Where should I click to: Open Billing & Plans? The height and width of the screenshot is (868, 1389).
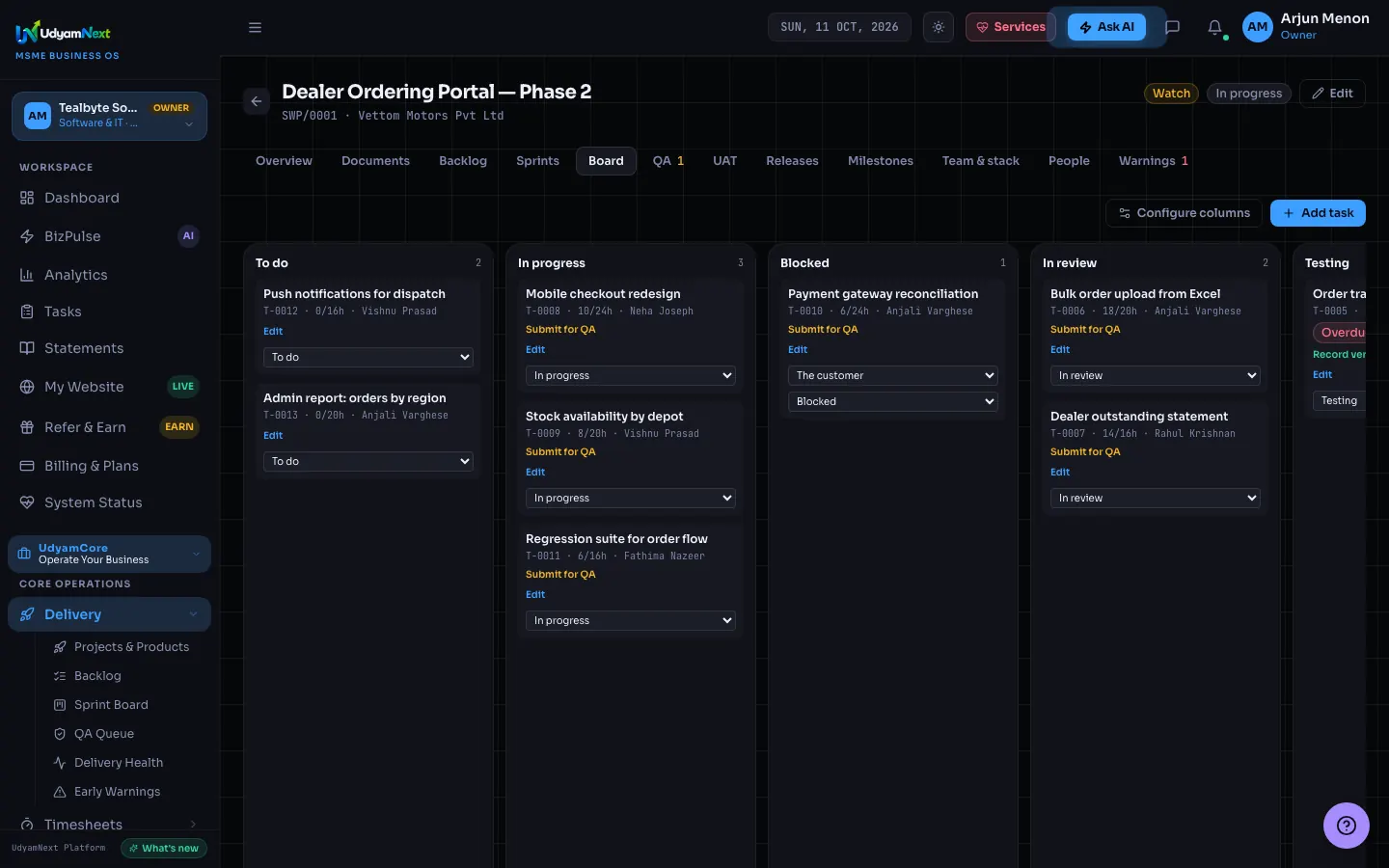tap(110, 466)
